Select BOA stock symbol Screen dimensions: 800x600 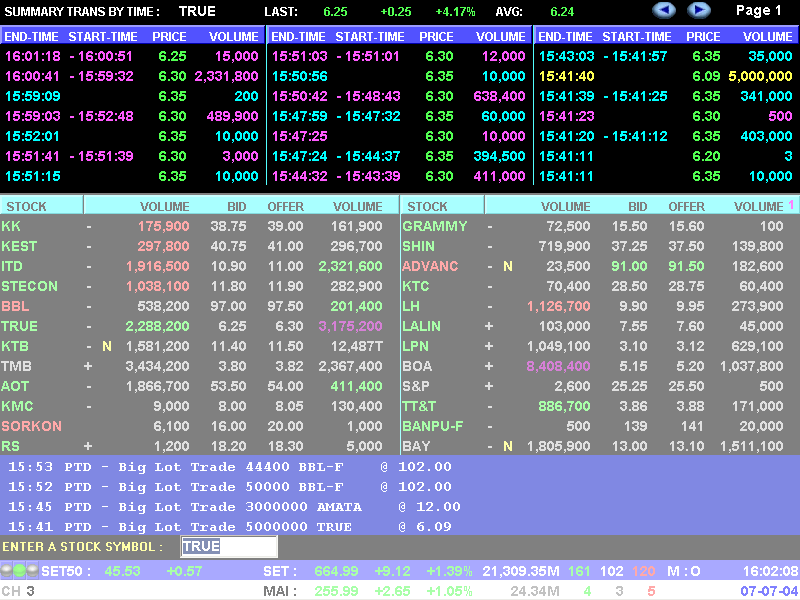coord(417,366)
